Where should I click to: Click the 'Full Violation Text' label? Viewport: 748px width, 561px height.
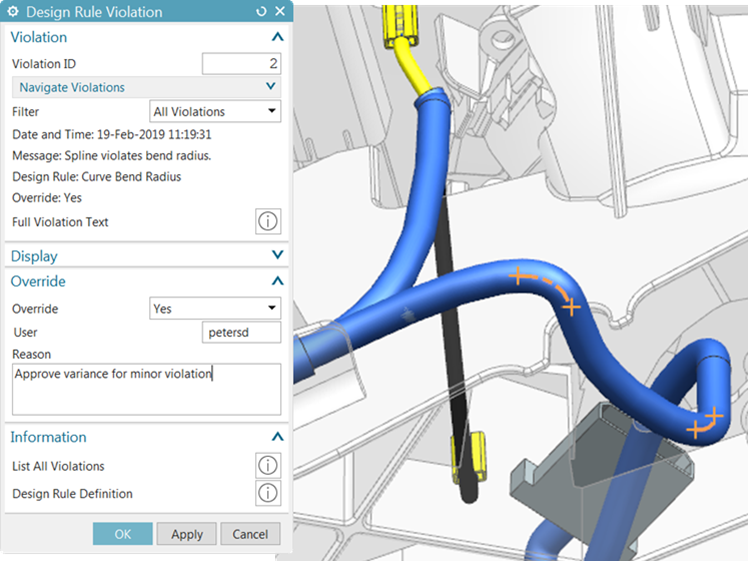click(x=60, y=222)
